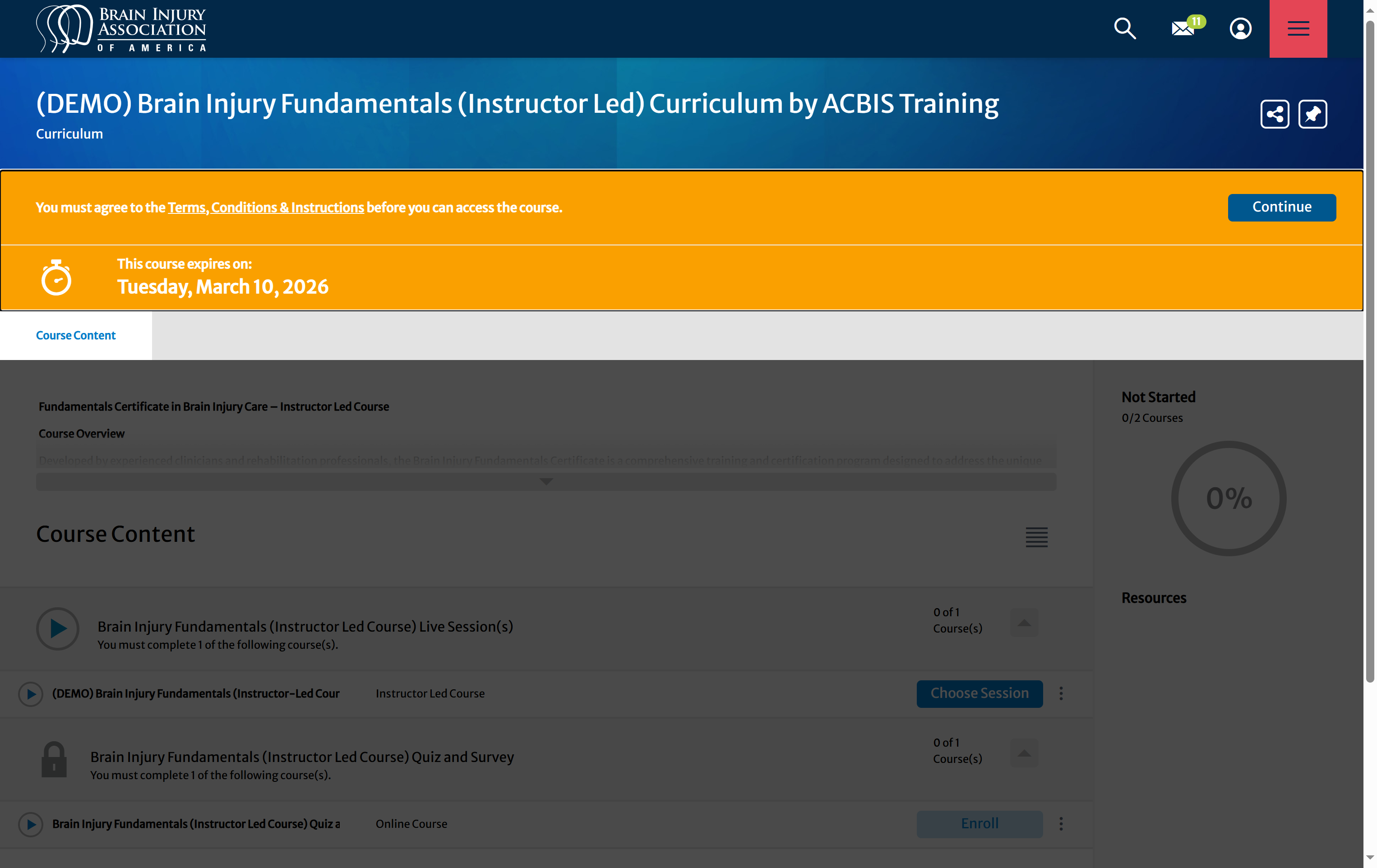Select the Course Content tab
The height and width of the screenshot is (868, 1377).
(x=75, y=335)
